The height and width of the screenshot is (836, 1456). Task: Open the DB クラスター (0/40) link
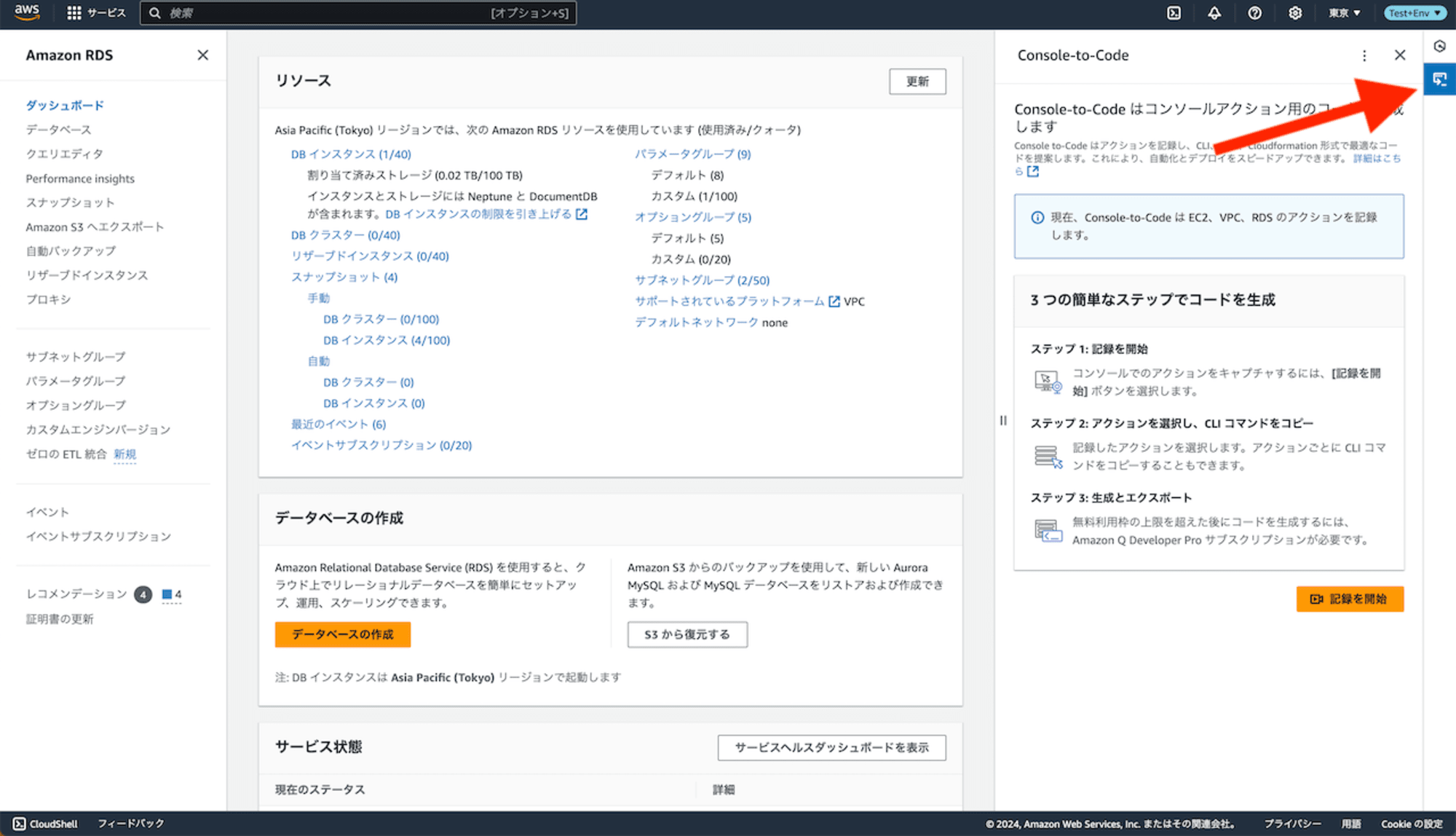[x=345, y=235]
